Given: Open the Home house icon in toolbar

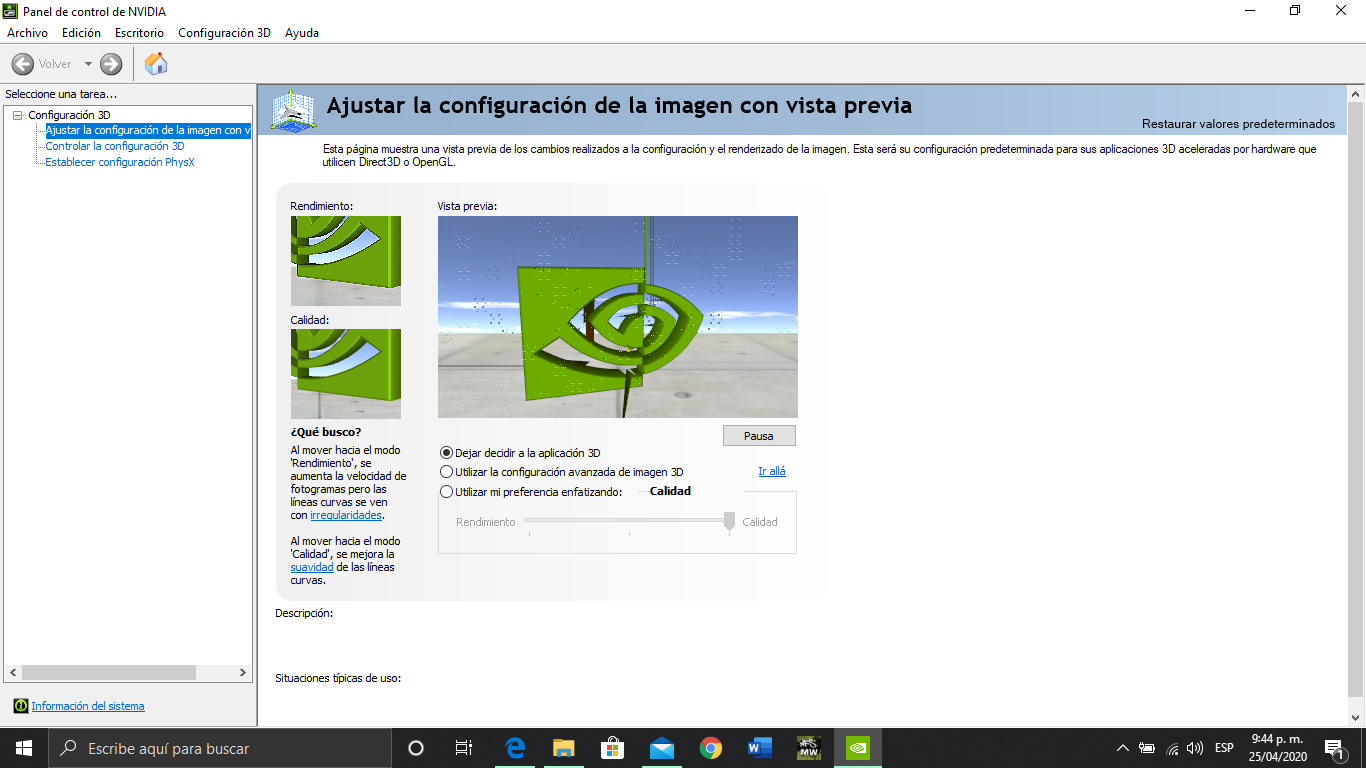Looking at the screenshot, I should (x=156, y=64).
